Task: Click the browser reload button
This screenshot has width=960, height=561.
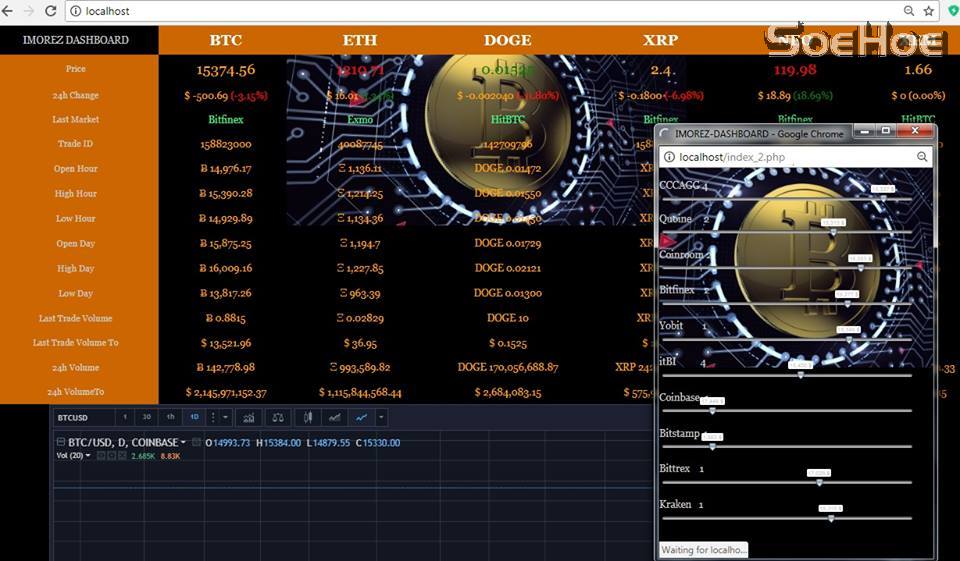Action: (x=50, y=11)
